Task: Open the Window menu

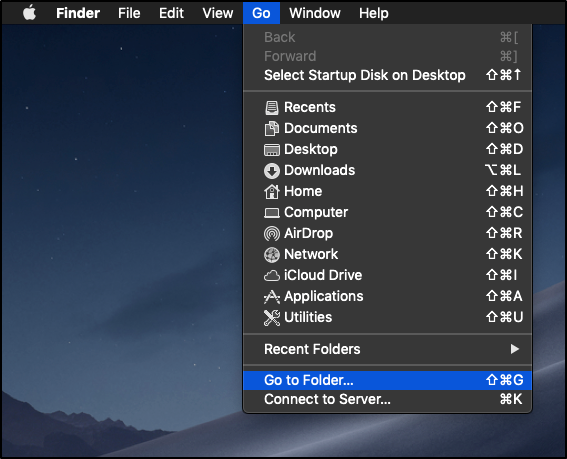Action: click(315, 13)
